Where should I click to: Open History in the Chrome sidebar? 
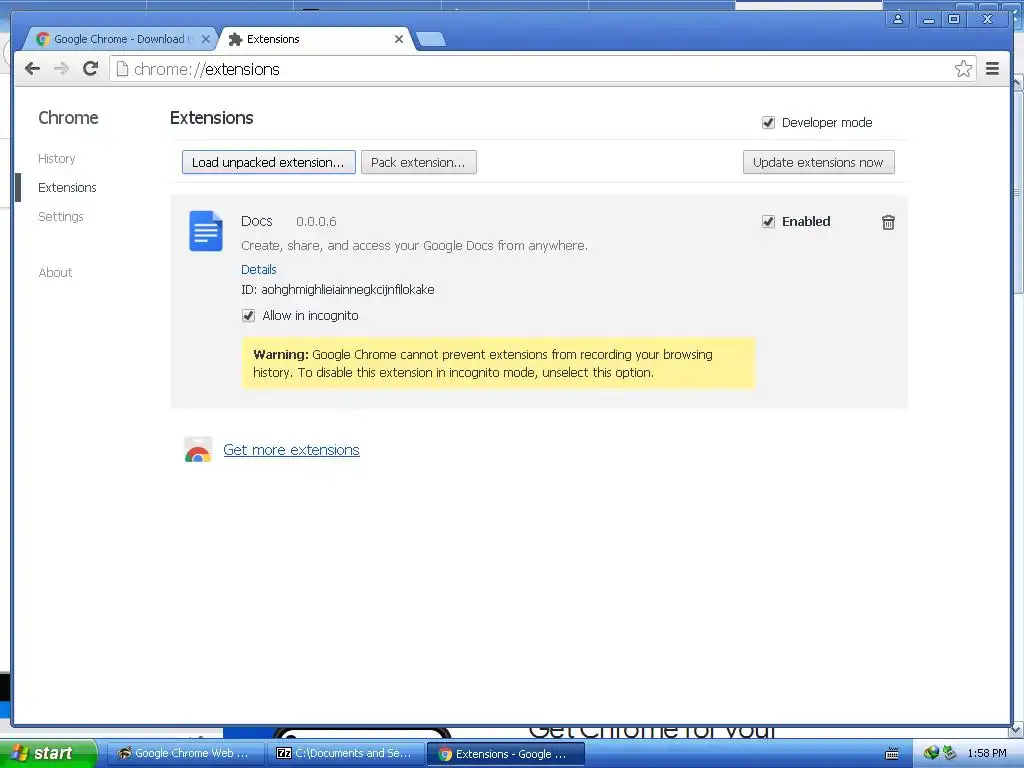57,159
